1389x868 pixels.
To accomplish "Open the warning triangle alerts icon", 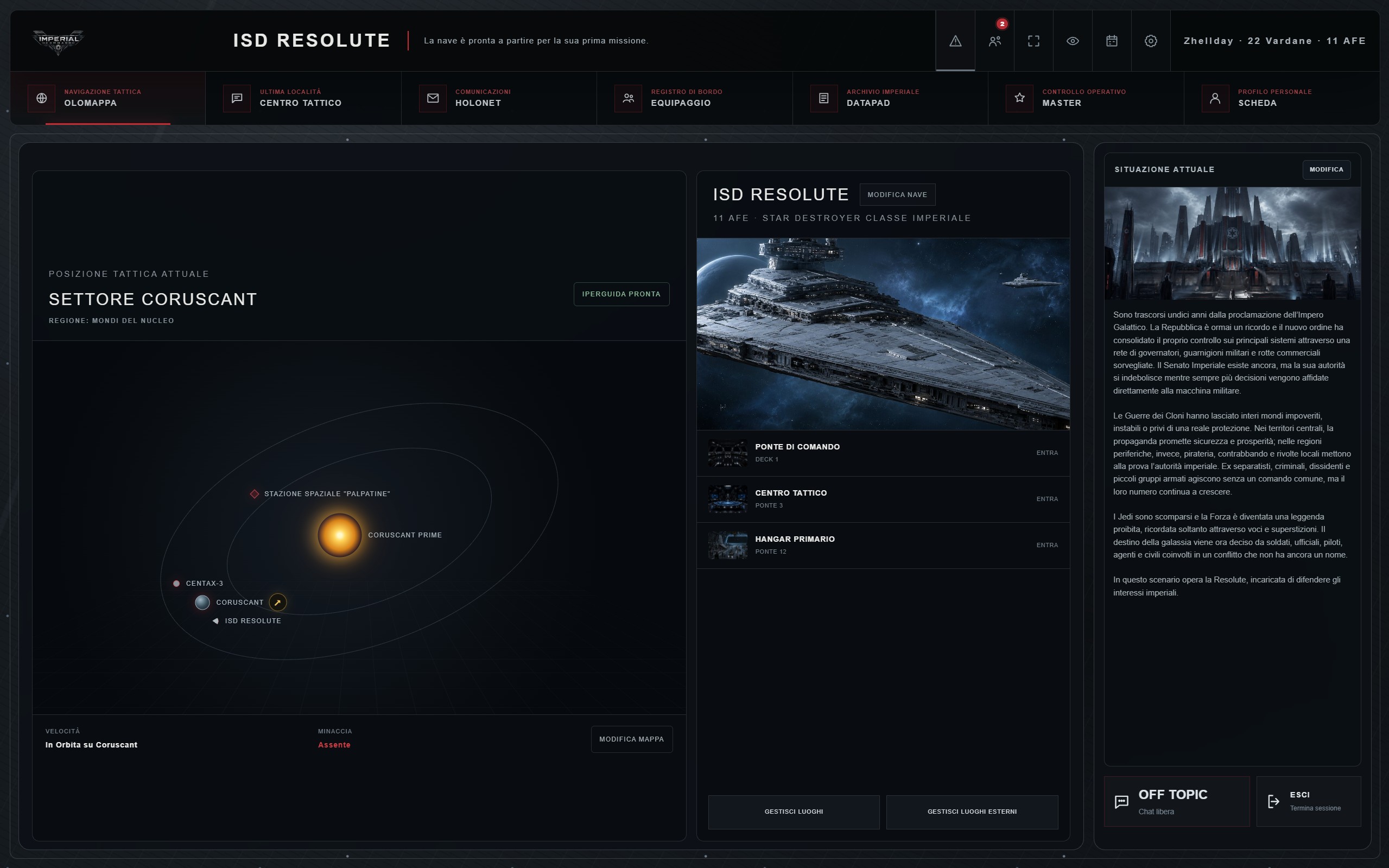I will click(955, 41).
